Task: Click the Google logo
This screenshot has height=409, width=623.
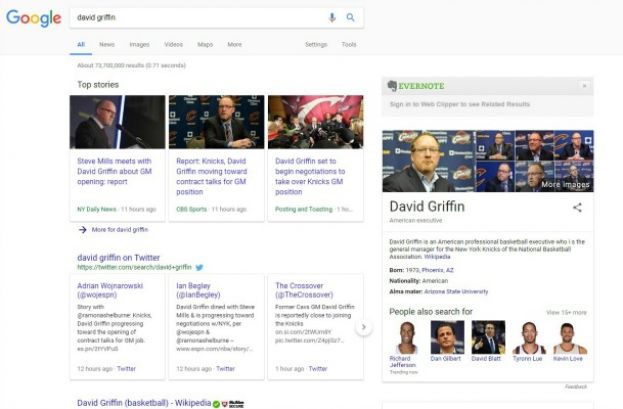Action: pos(34,18)
